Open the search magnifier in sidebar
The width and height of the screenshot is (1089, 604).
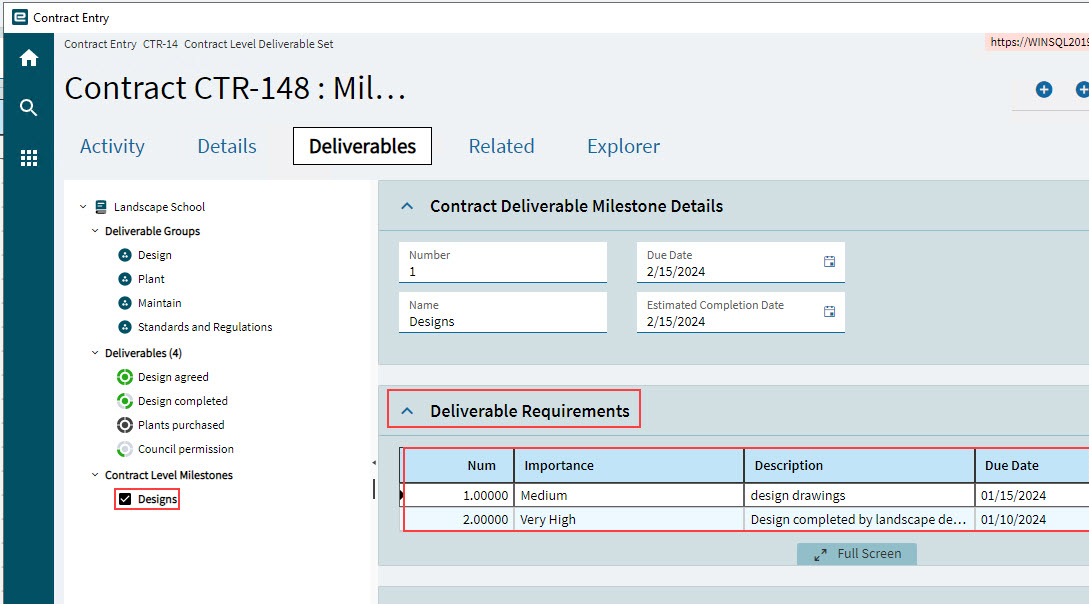point(28,108)
